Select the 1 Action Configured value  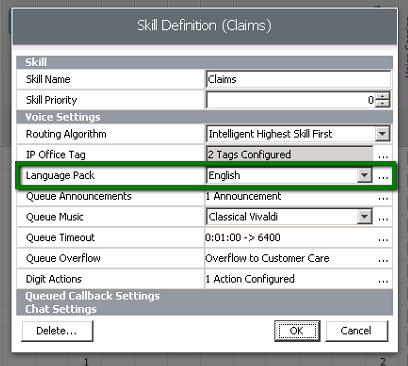(250, 279)
